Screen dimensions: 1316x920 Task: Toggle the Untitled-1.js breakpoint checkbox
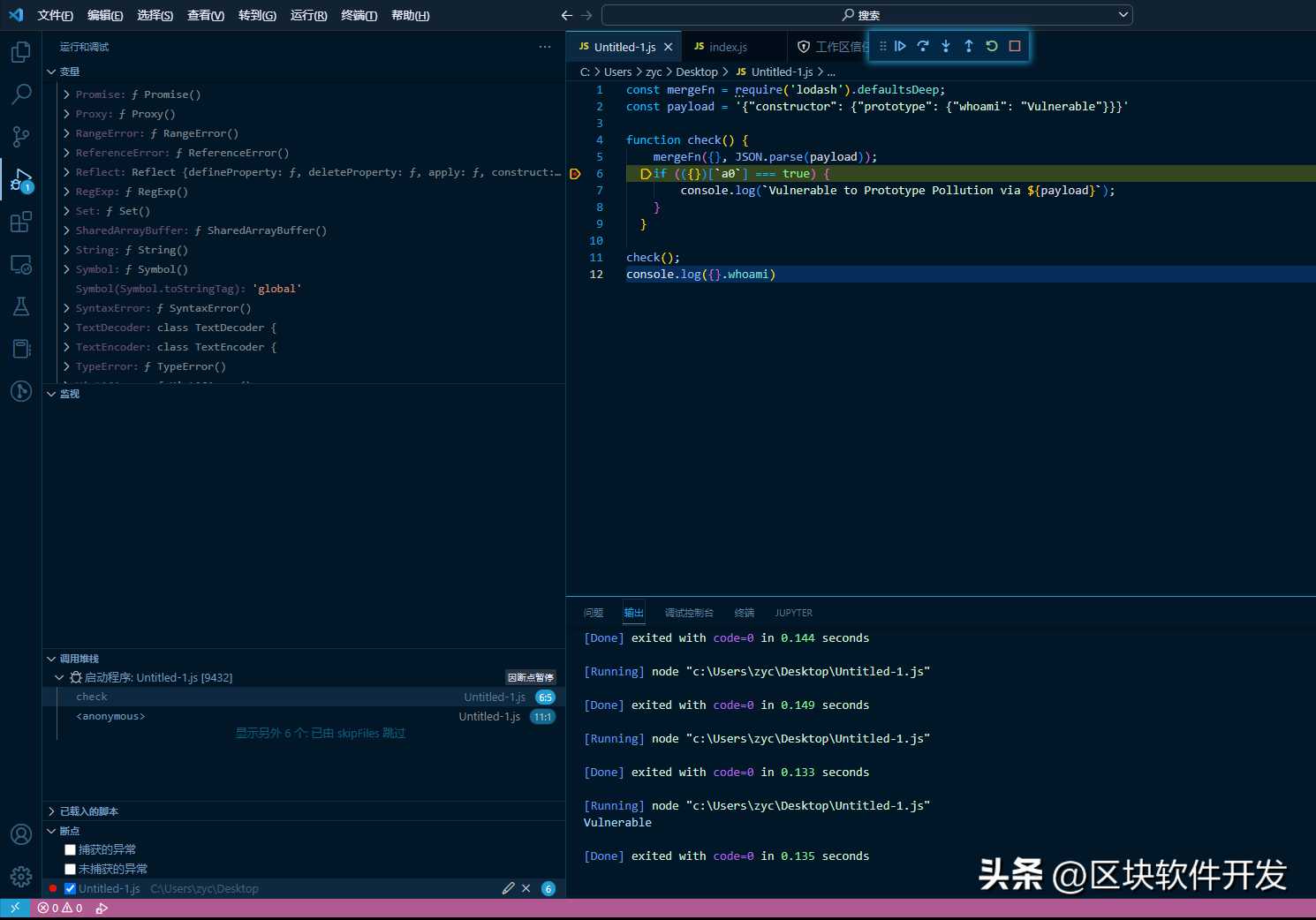(70, 888)
